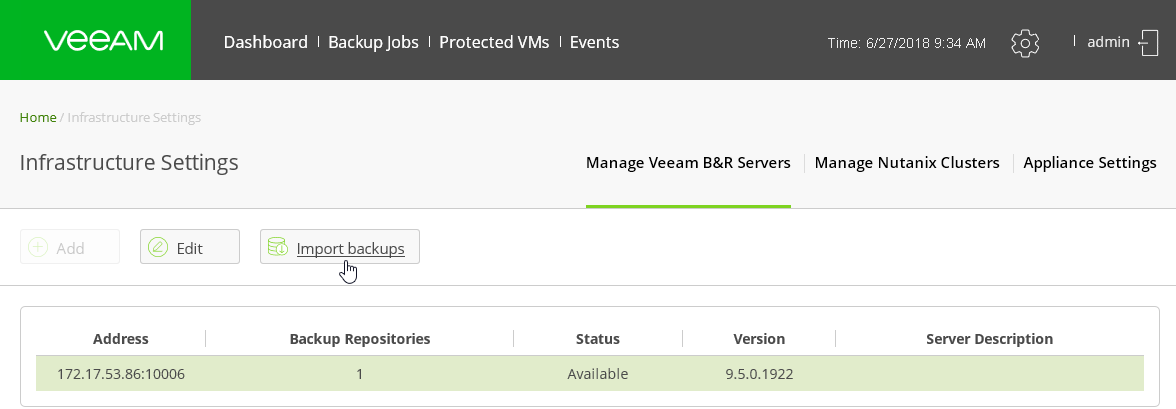Click the pencil icon on the Edit button

[x=158, y=247]
